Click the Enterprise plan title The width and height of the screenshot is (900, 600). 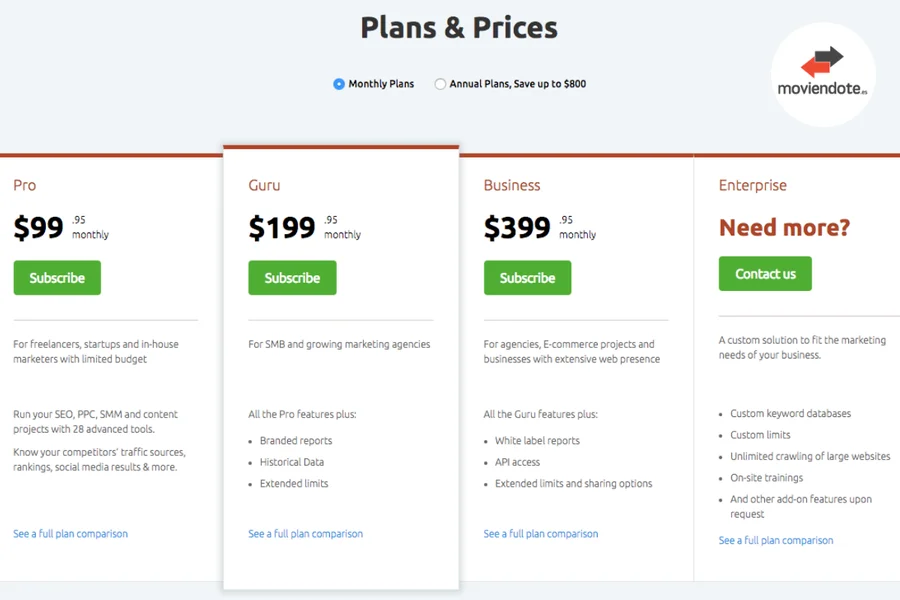pyautogui.click(x=752, y=185)
